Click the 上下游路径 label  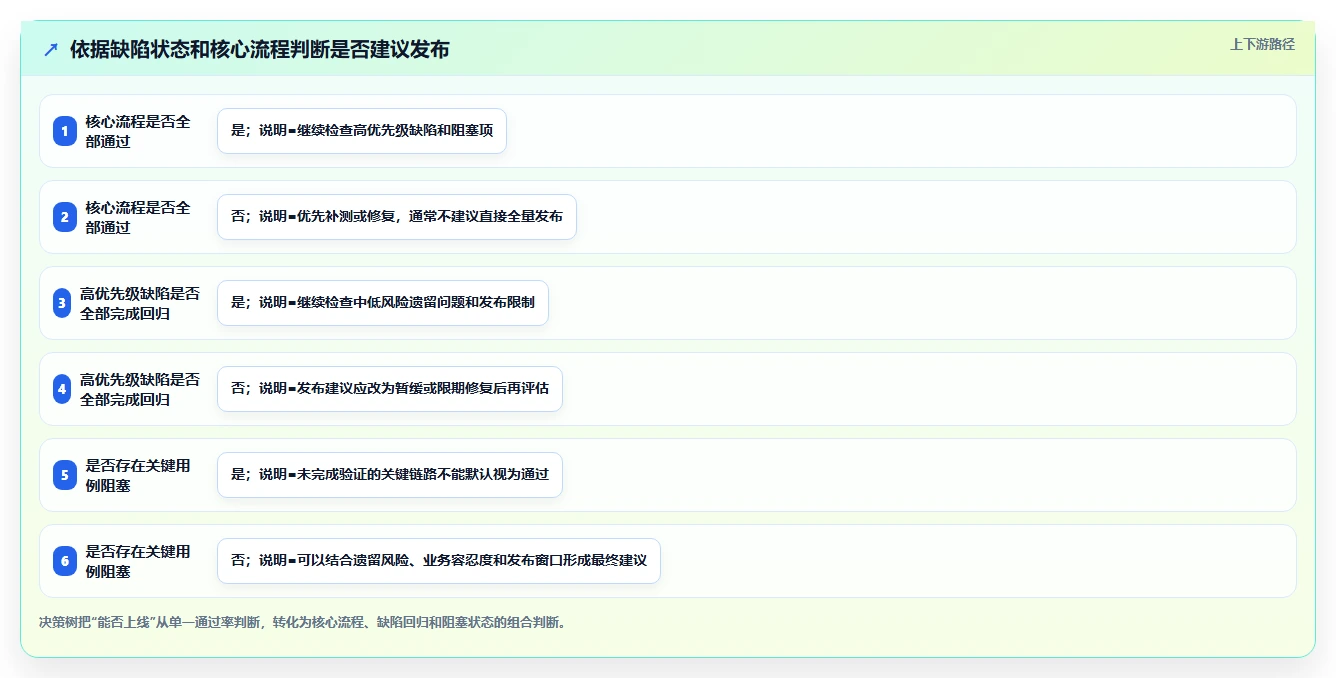coord(1262,44)
